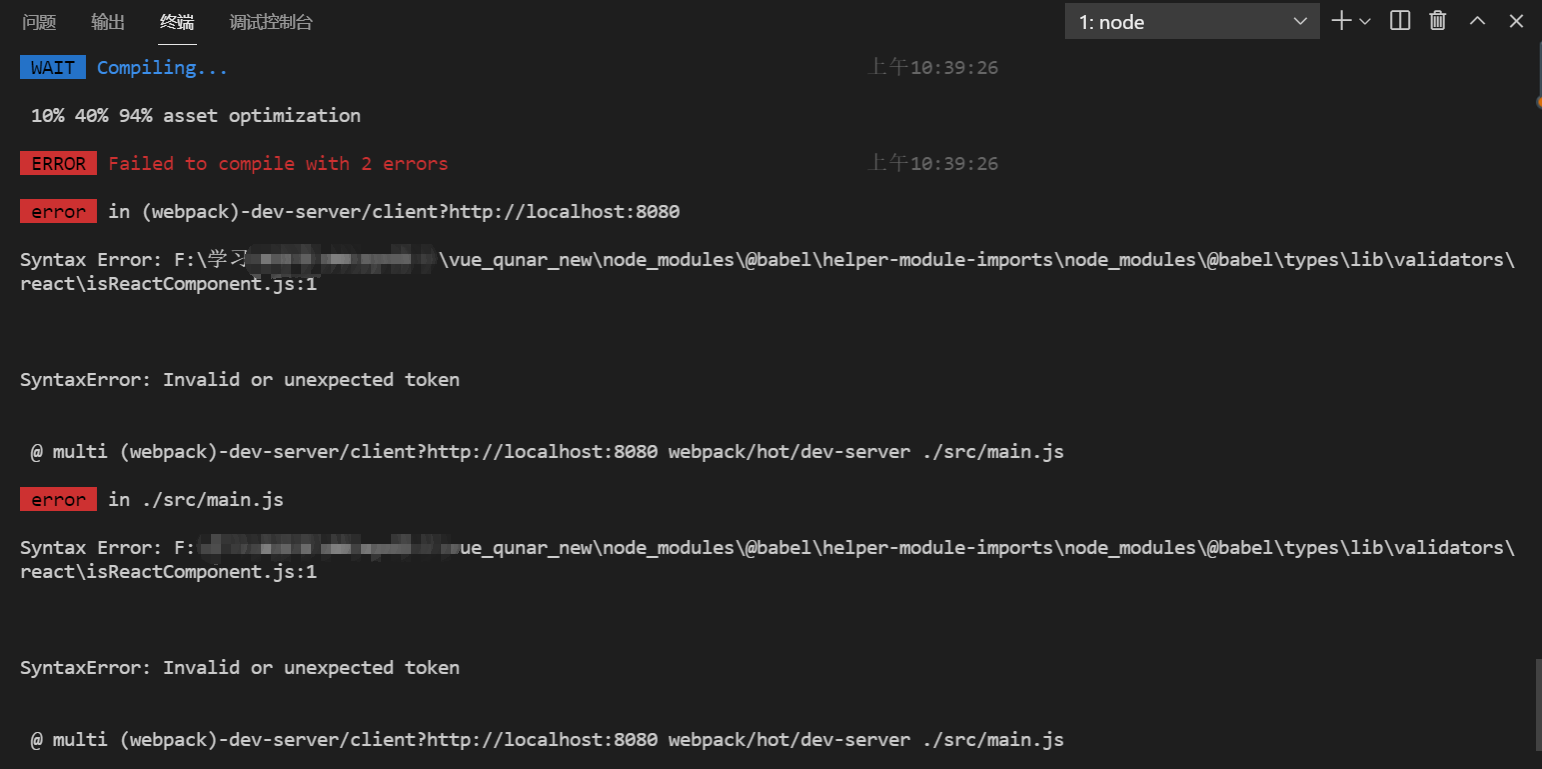Click the terminal vertical scrollbar thumb
The image size is (1542, 769).
click(1537, 705)
